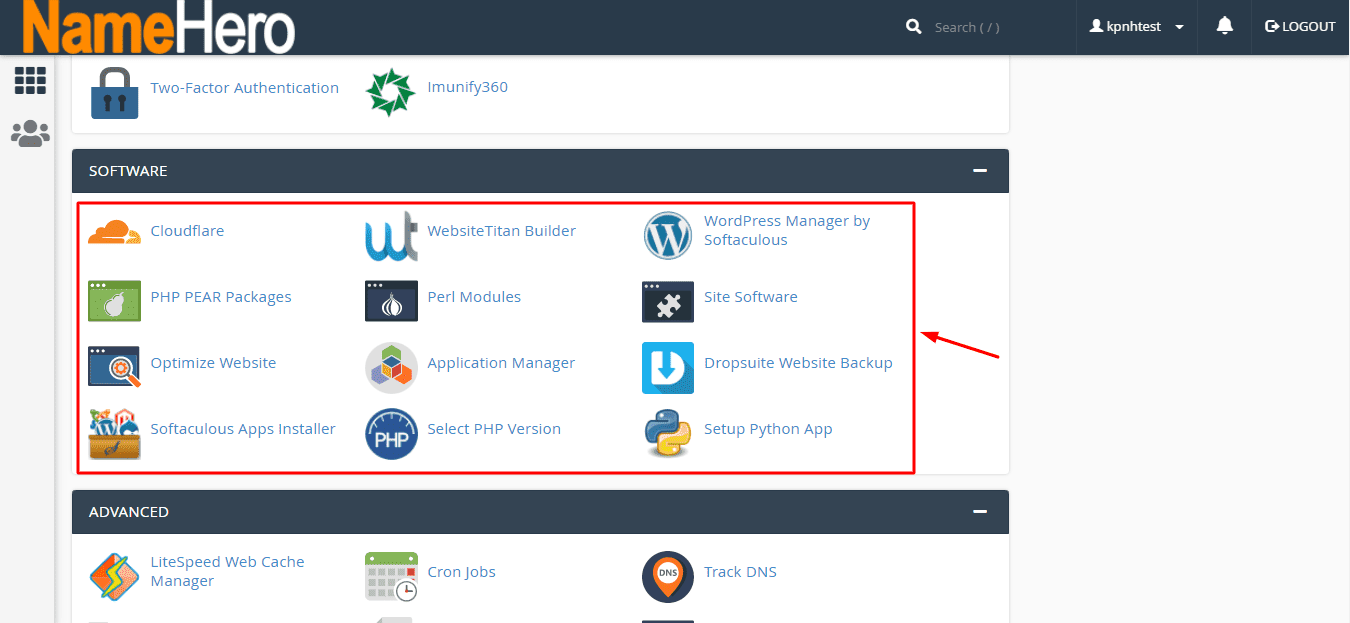The image size is (1350, 623).
Task: Click the Application Manager icon
Action: click(x=391, y=368)
